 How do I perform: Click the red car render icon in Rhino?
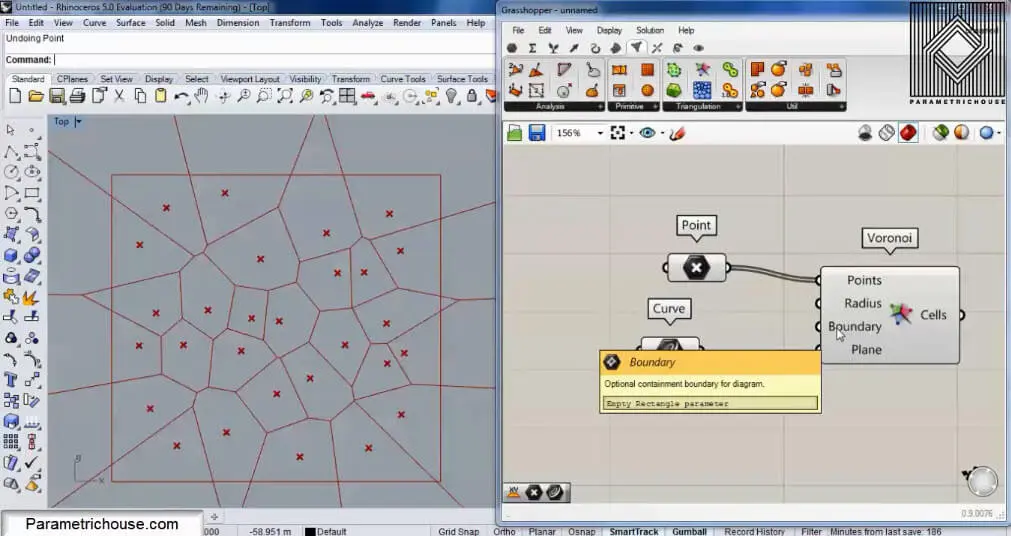[368, 96]
